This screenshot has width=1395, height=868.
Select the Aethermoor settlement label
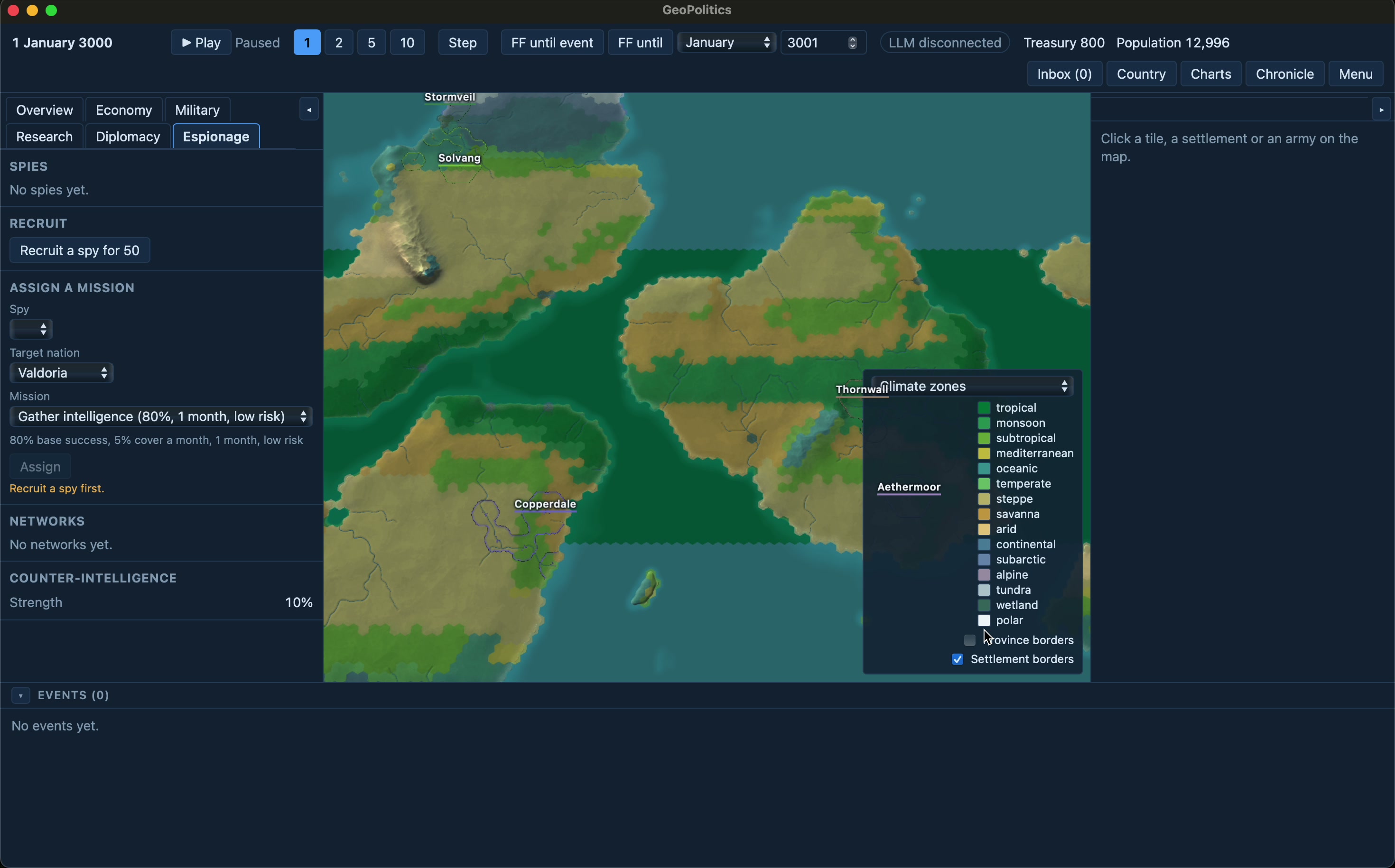pos(909,487)
